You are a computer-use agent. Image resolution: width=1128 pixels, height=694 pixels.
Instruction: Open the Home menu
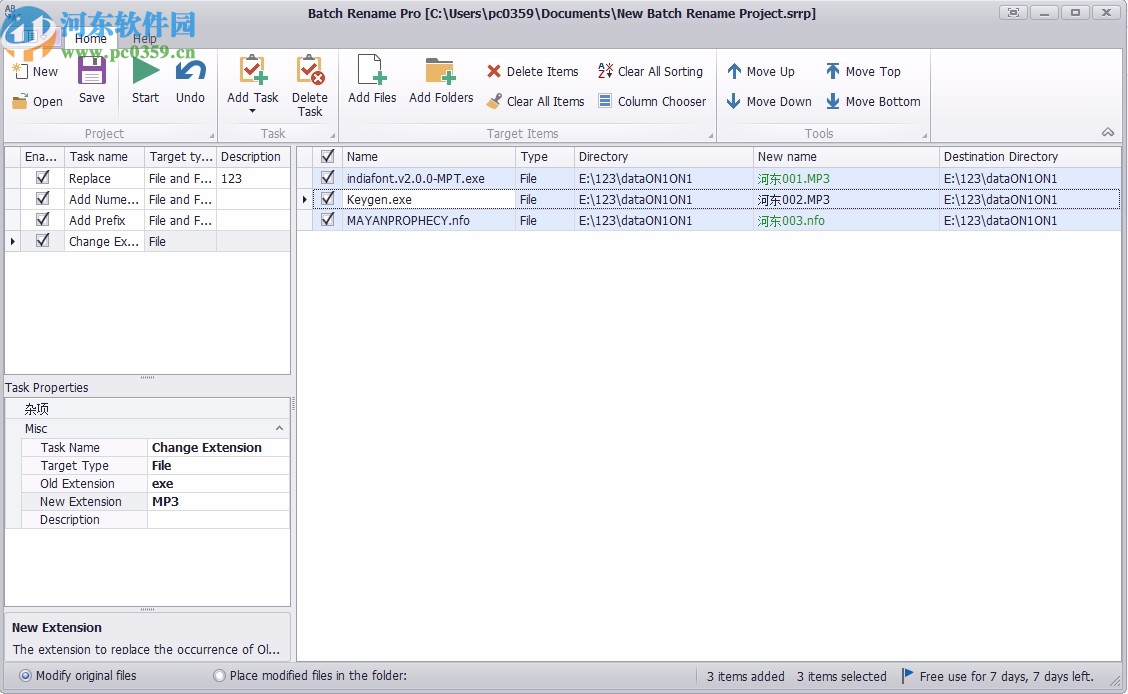click(x=90, y=38)
